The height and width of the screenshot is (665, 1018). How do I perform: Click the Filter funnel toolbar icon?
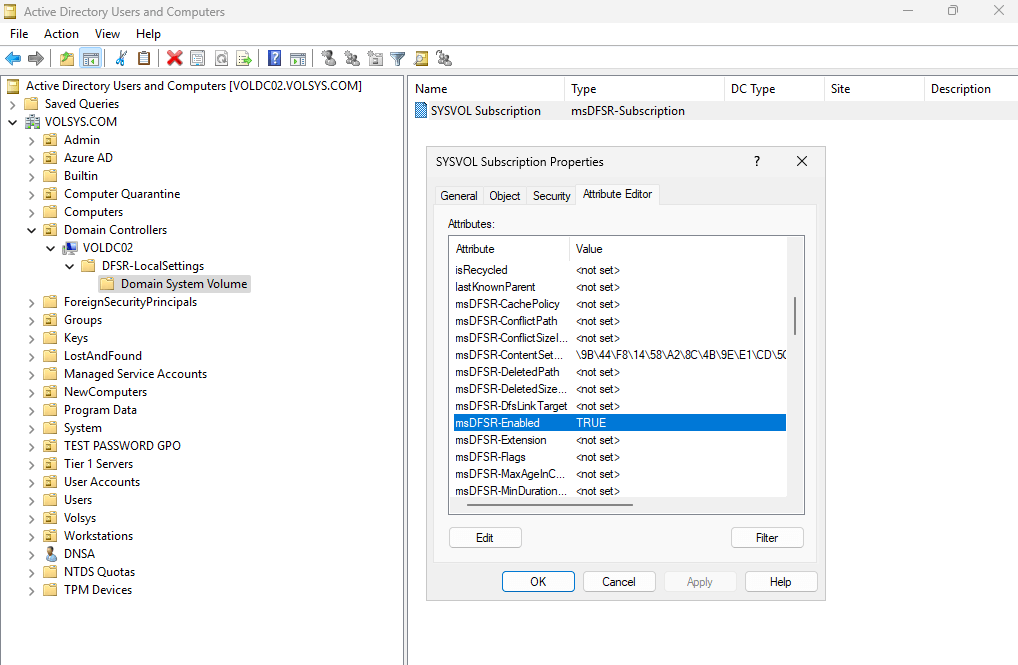(398, 59)
